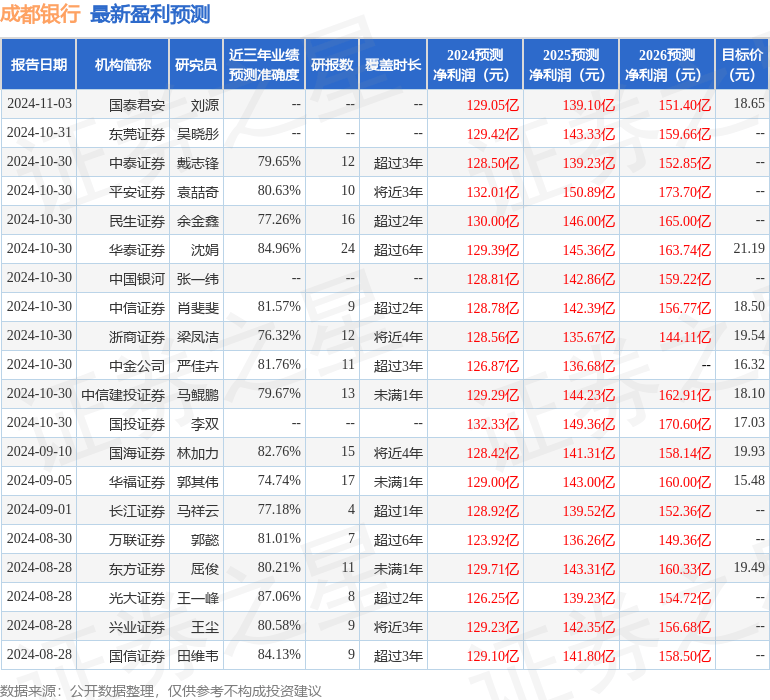770x700 pixels.
Task: Click the 覆盖时长 column header
Action: (393, 64)
